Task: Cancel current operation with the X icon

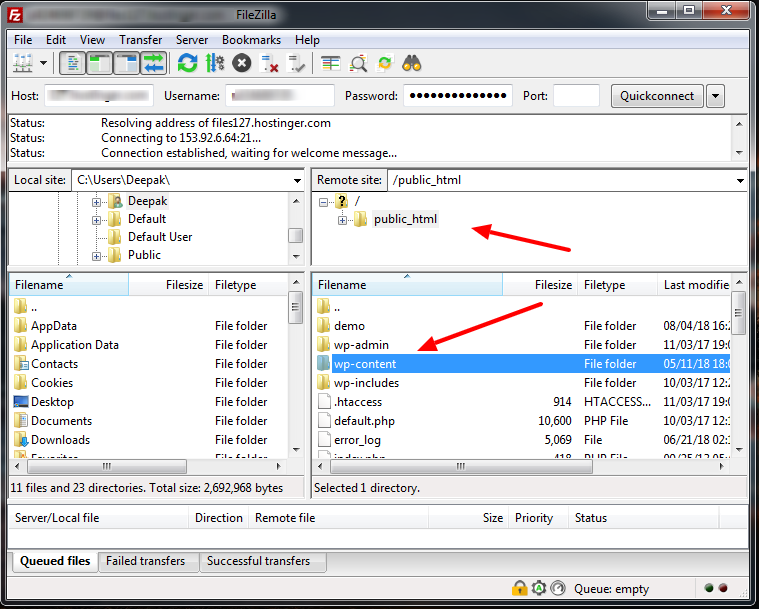Action: pos(242,63)
